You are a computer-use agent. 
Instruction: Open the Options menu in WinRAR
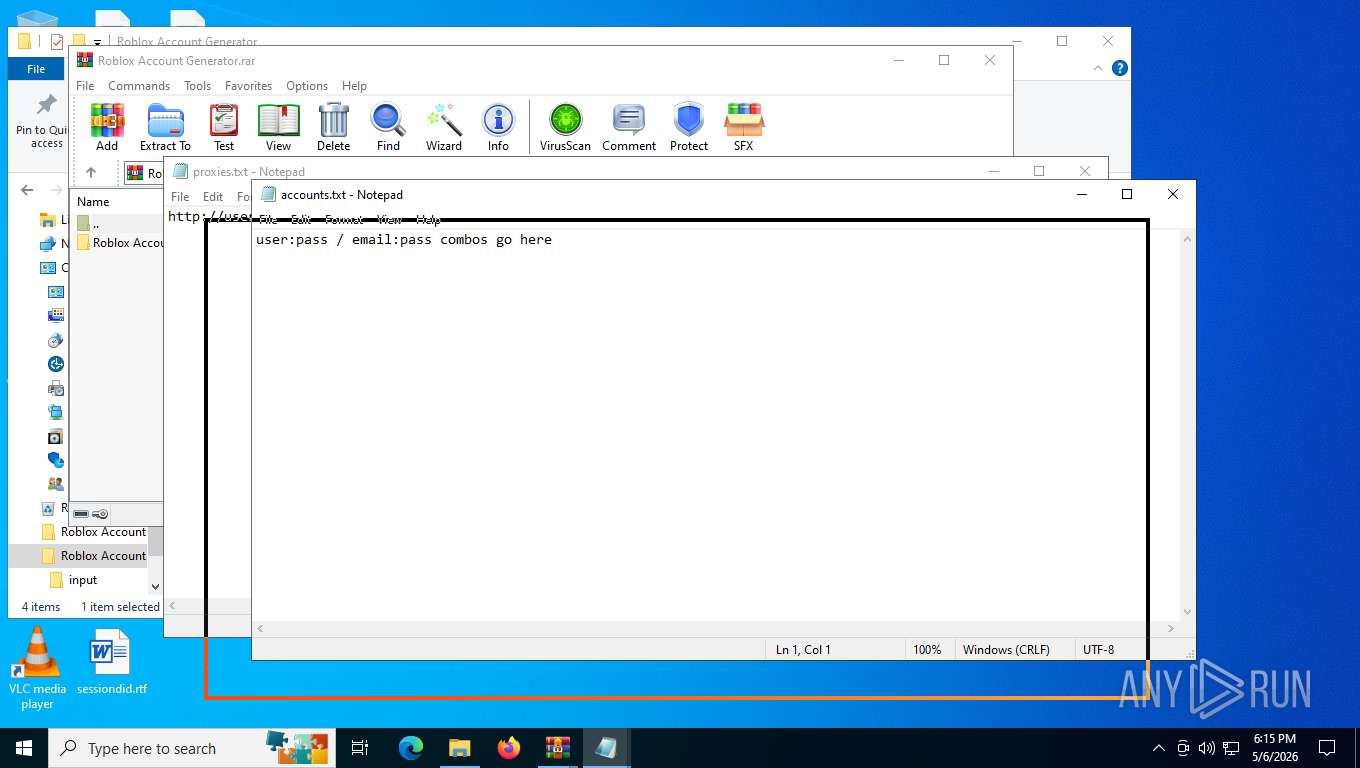point(307,86)
